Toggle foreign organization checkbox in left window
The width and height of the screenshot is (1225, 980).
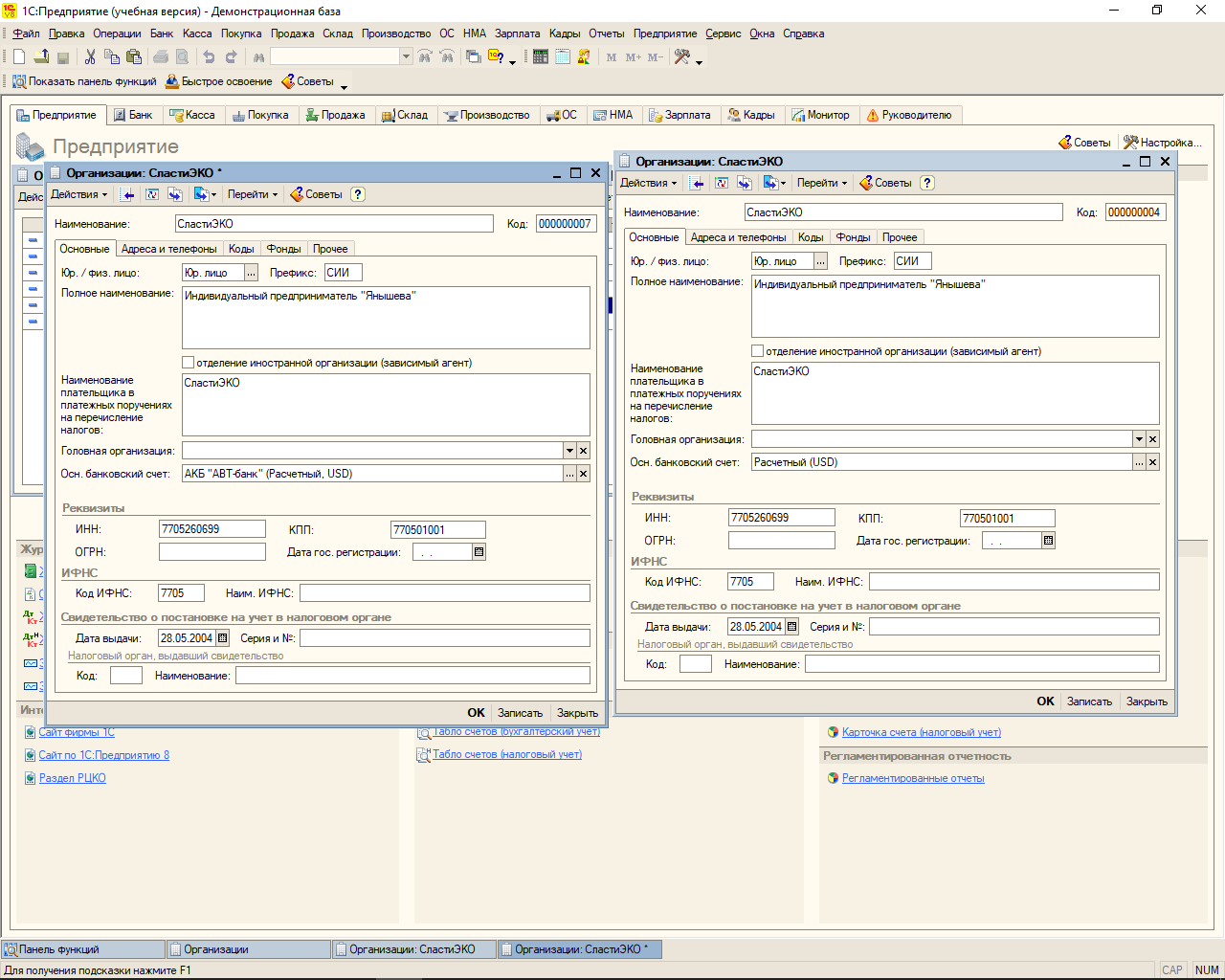(x=189, y=363)
